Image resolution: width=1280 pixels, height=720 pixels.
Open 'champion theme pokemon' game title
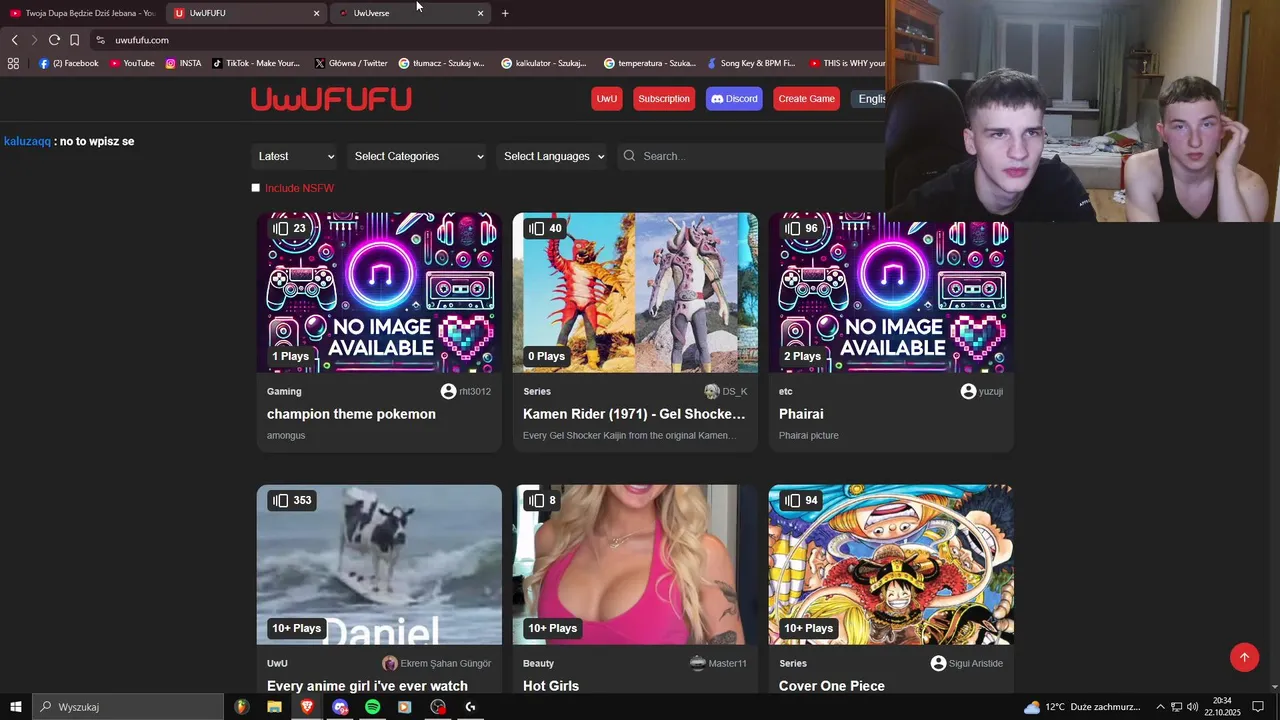point(351,414)
